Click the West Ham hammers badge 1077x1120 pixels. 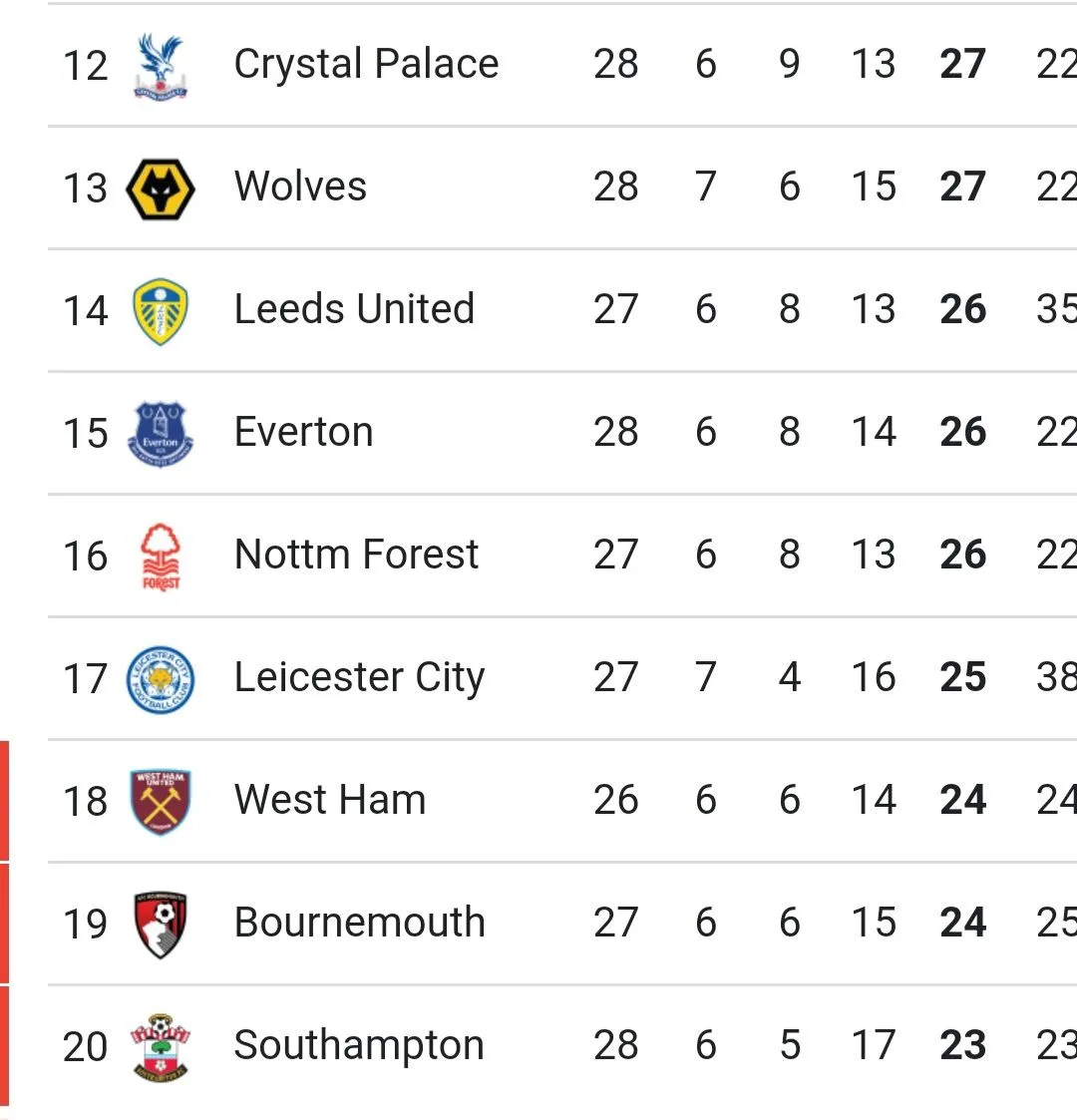161,801
